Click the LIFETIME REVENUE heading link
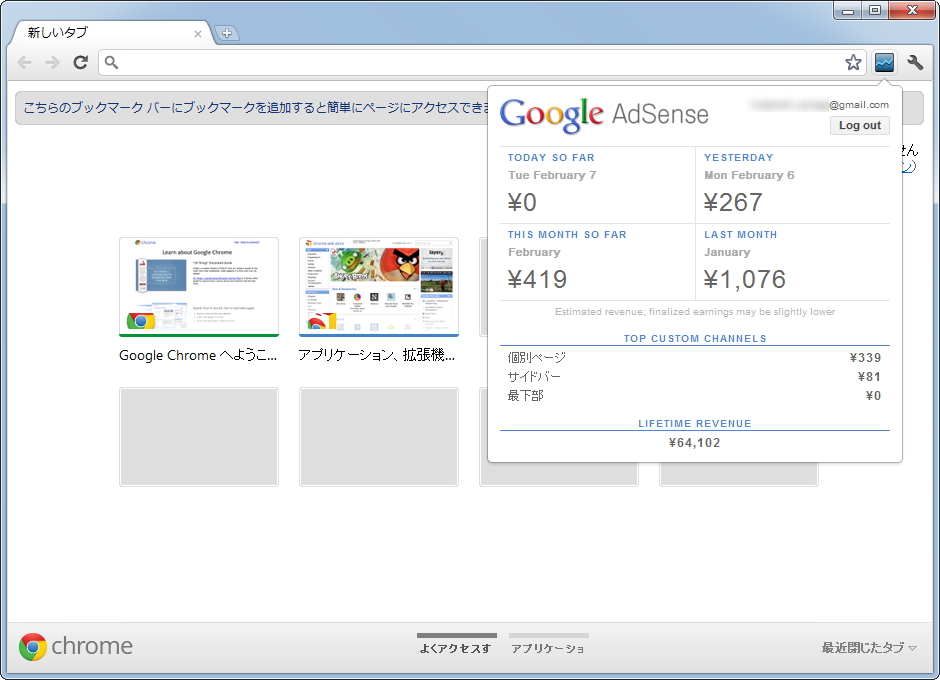Screen dimensions: 940x680 [x=694, y=423]
